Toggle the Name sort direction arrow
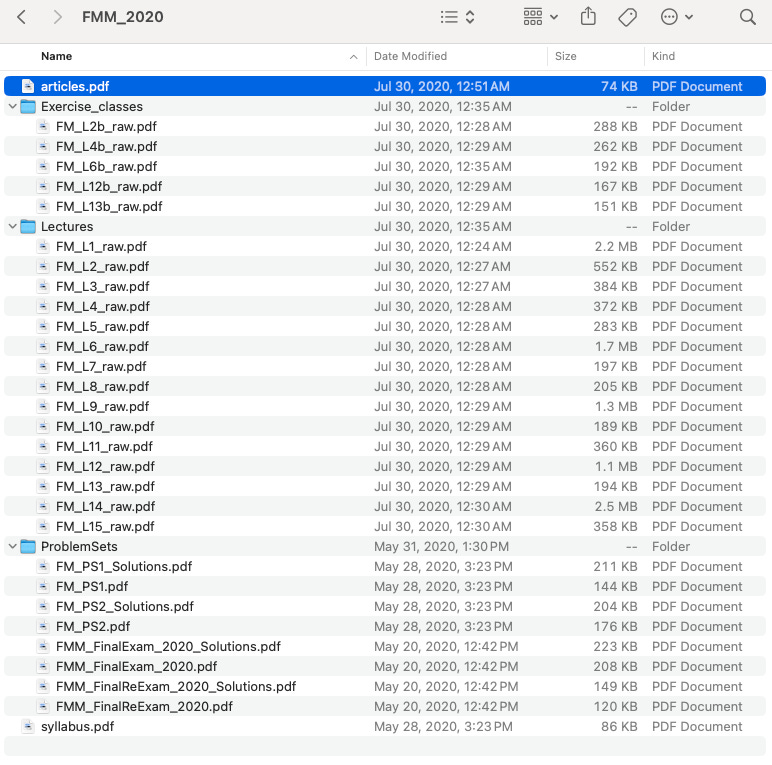This screenshot has height=765, width=772. 354,57
